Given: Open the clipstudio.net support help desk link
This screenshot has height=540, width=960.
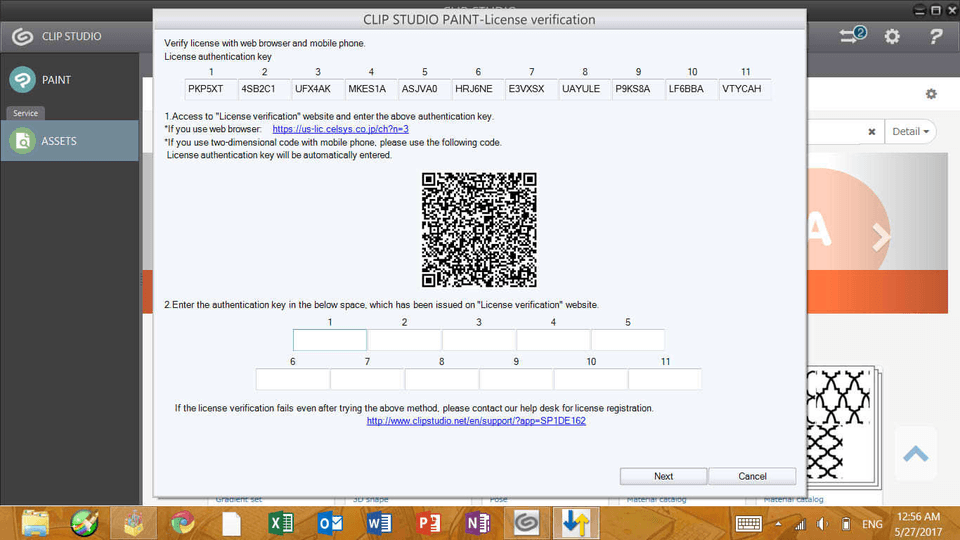Looking at the screenshot, I should (476, 421).
